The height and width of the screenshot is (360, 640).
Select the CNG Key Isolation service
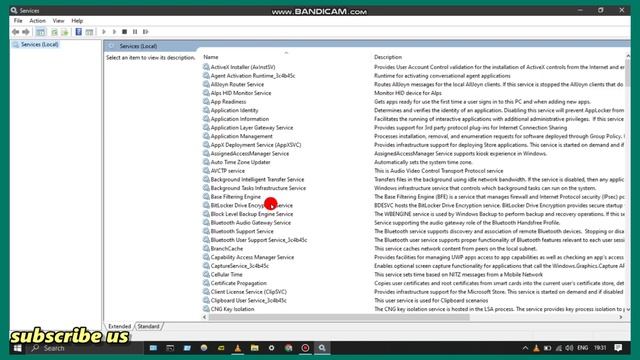(232, 309)
